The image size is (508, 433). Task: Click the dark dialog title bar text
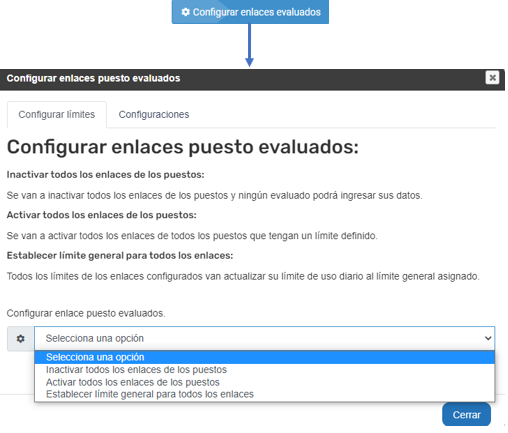tap(93, 78)
